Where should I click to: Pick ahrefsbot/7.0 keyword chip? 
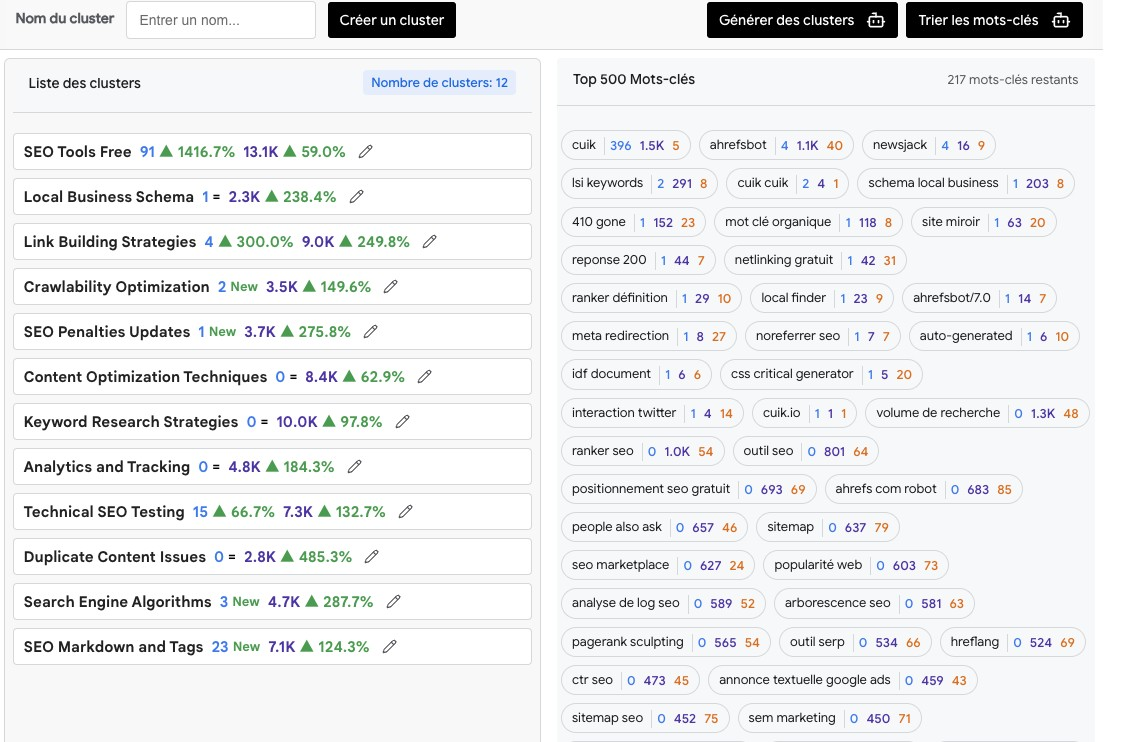click(x=979, y=298)
